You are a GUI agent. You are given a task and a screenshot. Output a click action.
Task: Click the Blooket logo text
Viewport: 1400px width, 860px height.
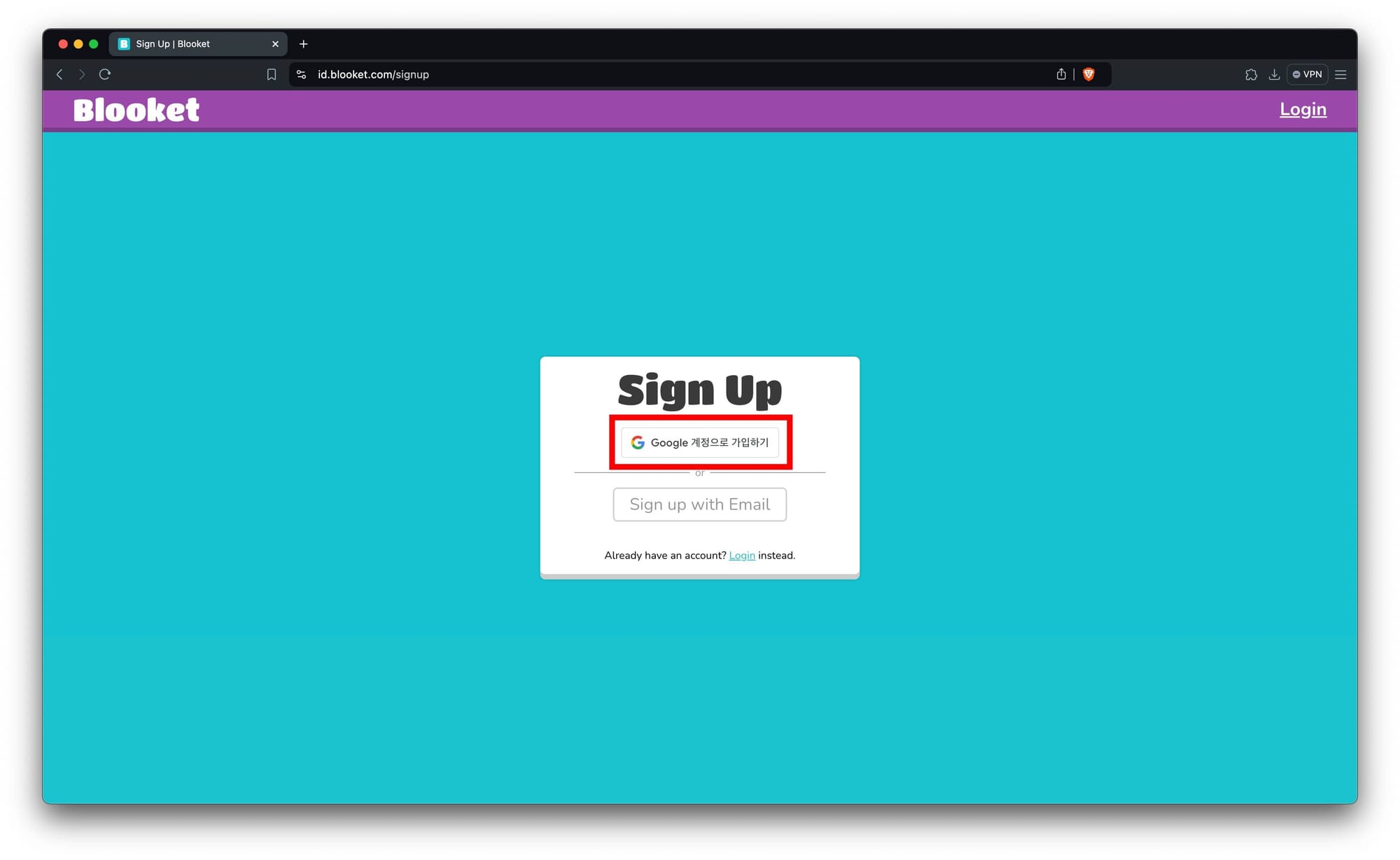coord(137,110)
